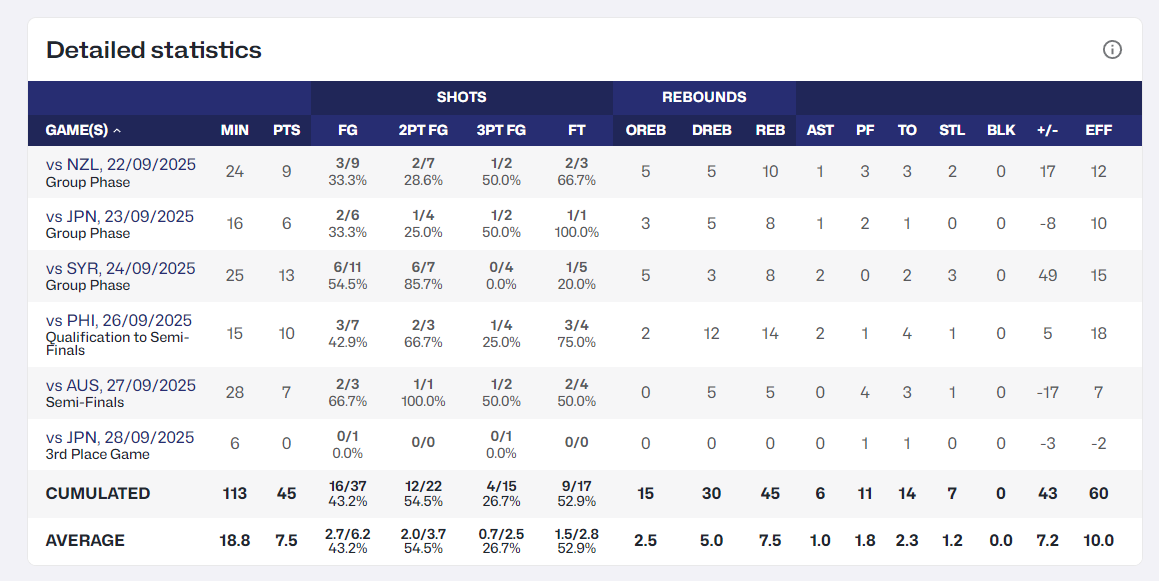Open the vs AUS, 27/09/2025 semi-final game
Viewport: 1159px width, 581px height.
coord(120,385)
